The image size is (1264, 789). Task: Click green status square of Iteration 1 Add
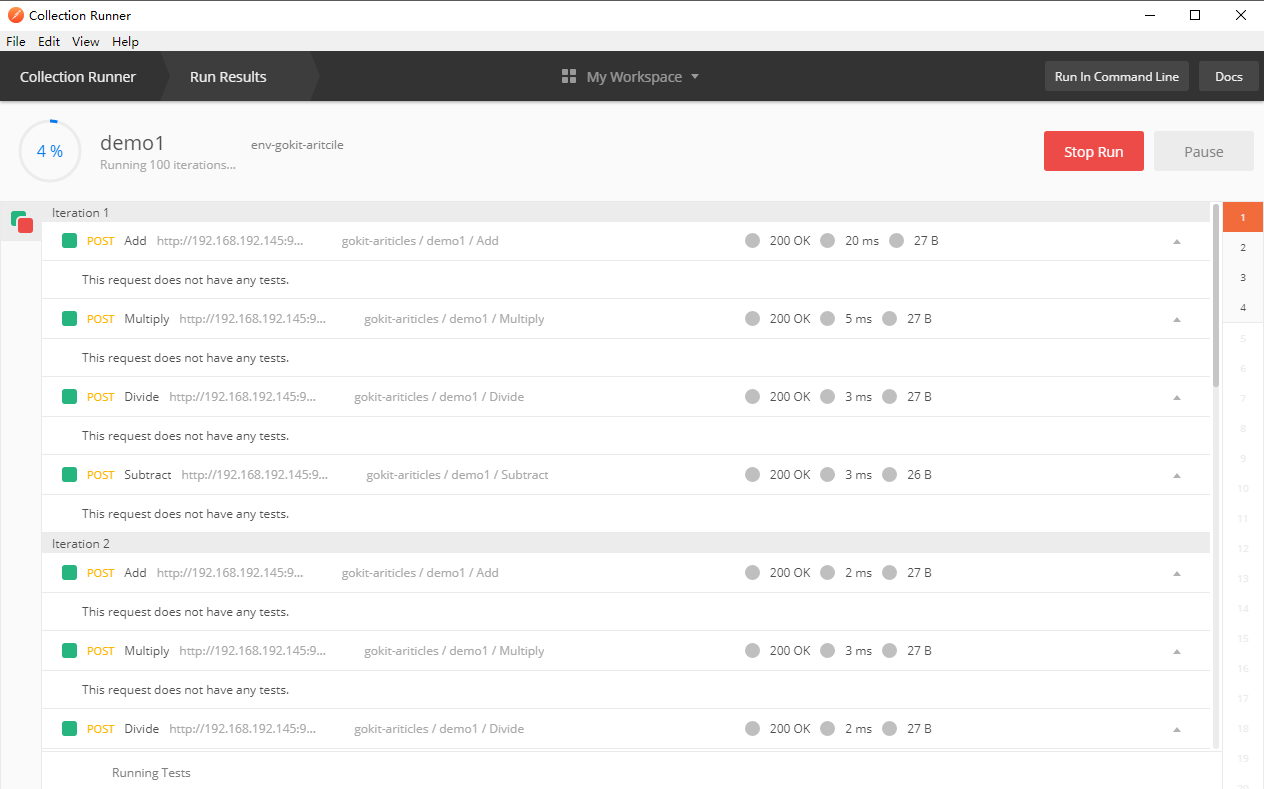coord(69,241)
